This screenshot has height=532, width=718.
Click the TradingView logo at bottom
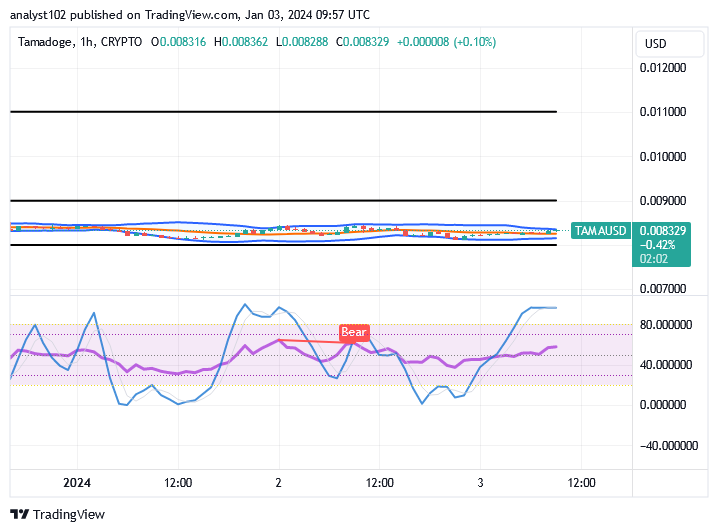coord(58,515)
